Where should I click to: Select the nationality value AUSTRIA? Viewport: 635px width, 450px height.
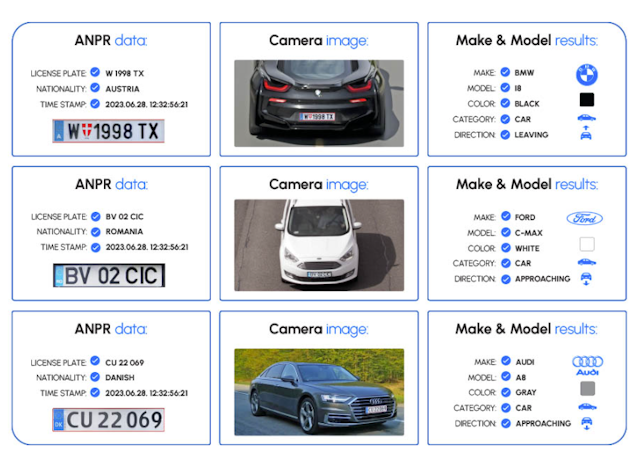point(122,89)
